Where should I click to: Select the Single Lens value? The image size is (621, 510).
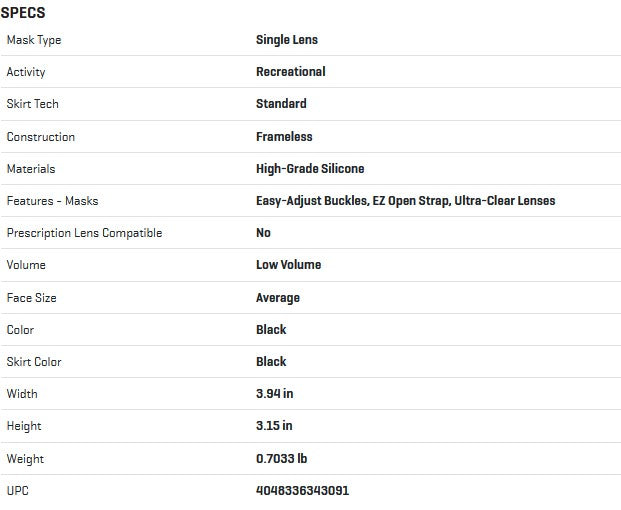click(287, 40)
